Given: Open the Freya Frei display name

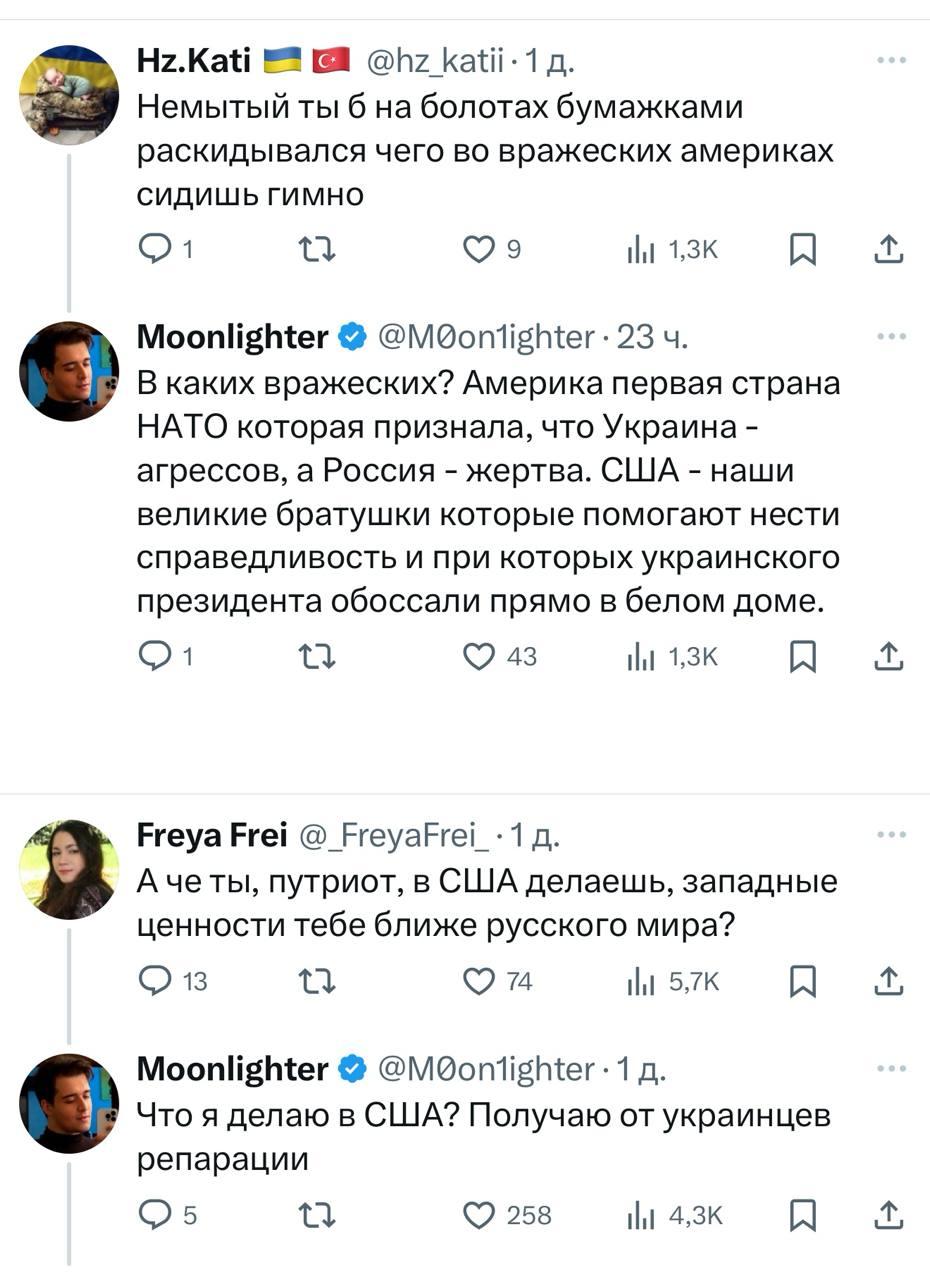Looking at the screenshot, I should coord(211,833).
